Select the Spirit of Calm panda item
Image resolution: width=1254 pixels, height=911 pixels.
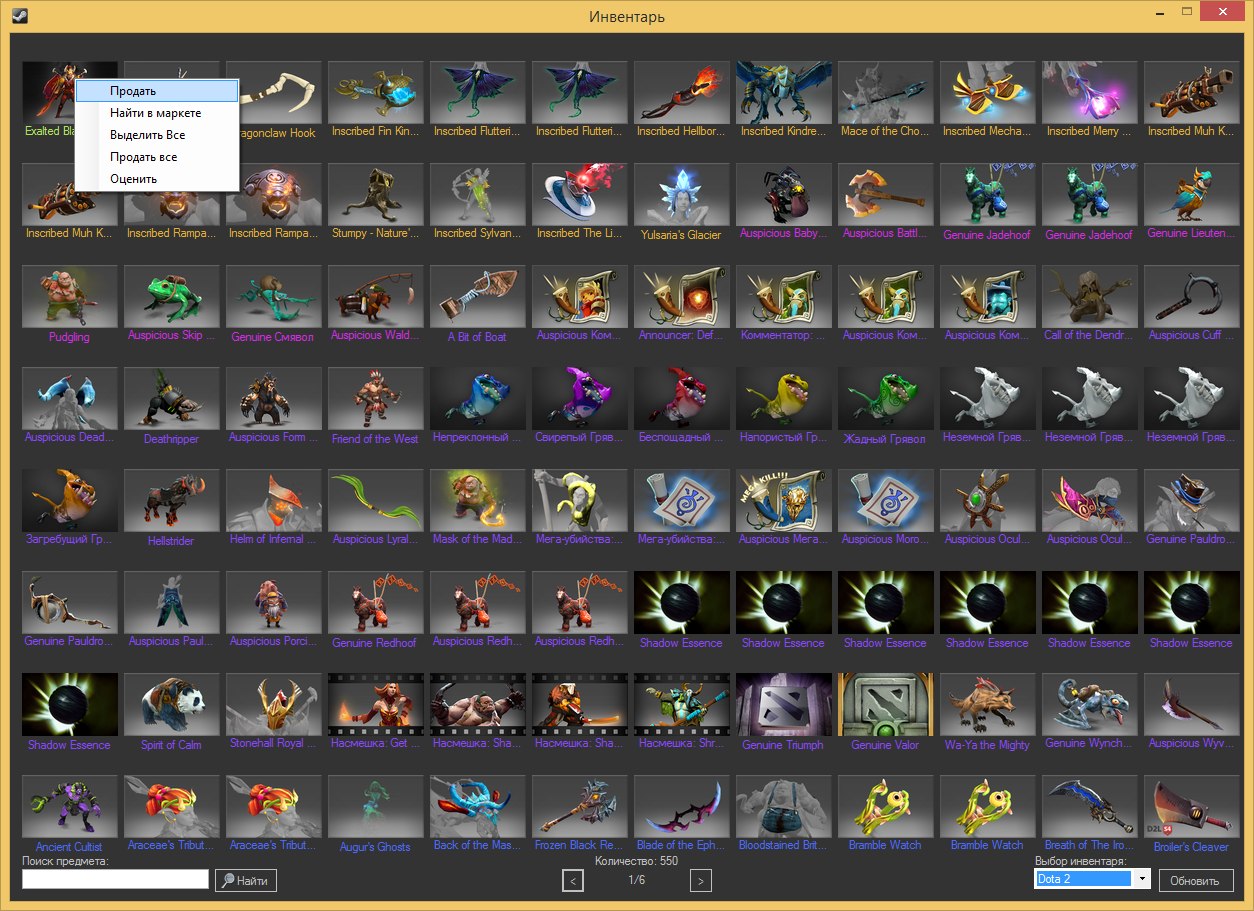[172, 705]
